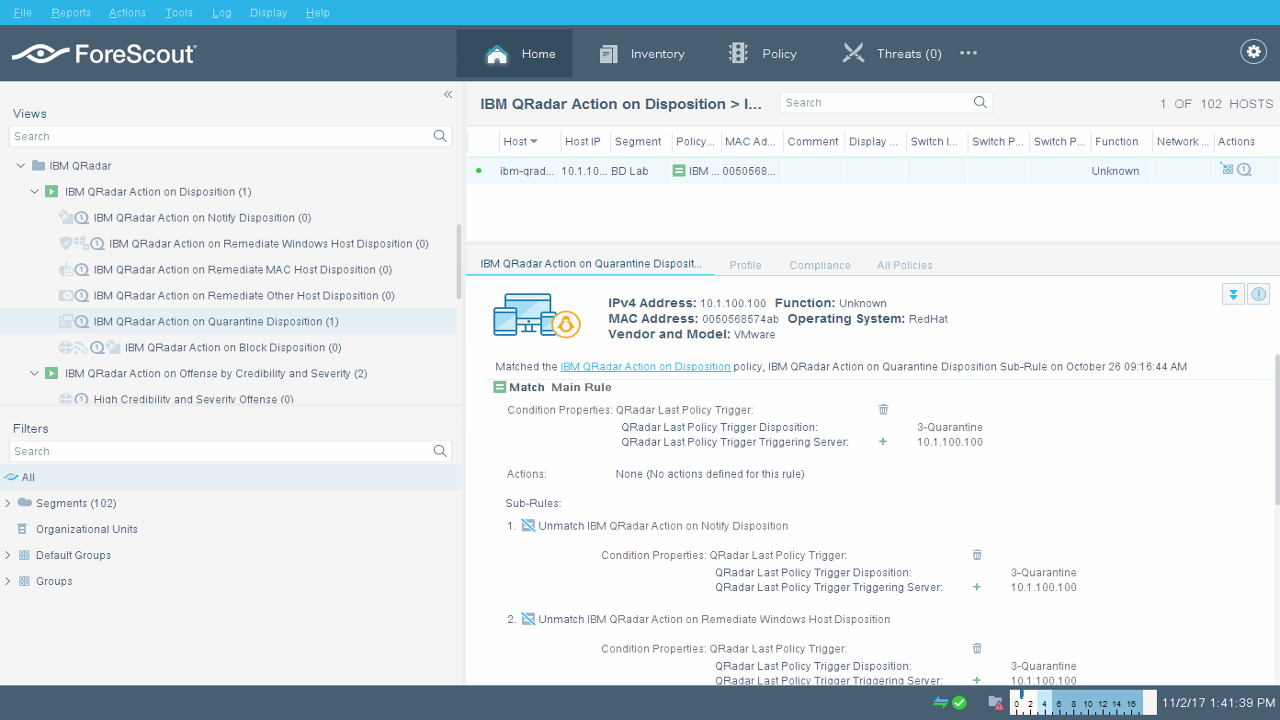Image resolution: width=1280 pixels, height=720 pixels.
Task: Click the Views search magnifier icon
Action: coord(440,136)
